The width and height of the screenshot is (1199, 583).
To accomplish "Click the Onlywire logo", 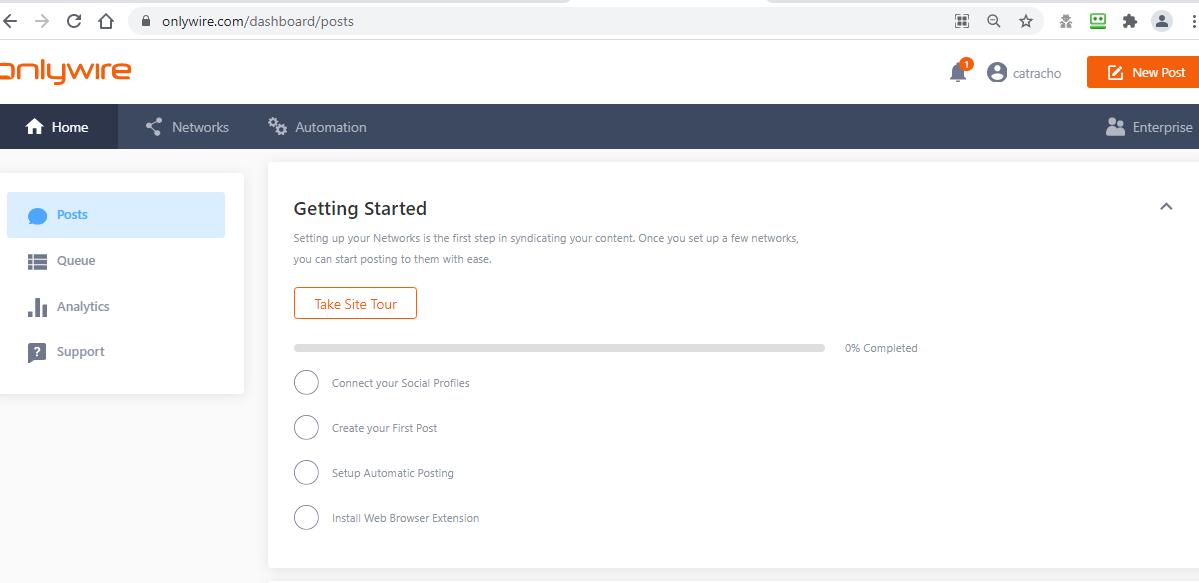I will click(x=64, y=72).
